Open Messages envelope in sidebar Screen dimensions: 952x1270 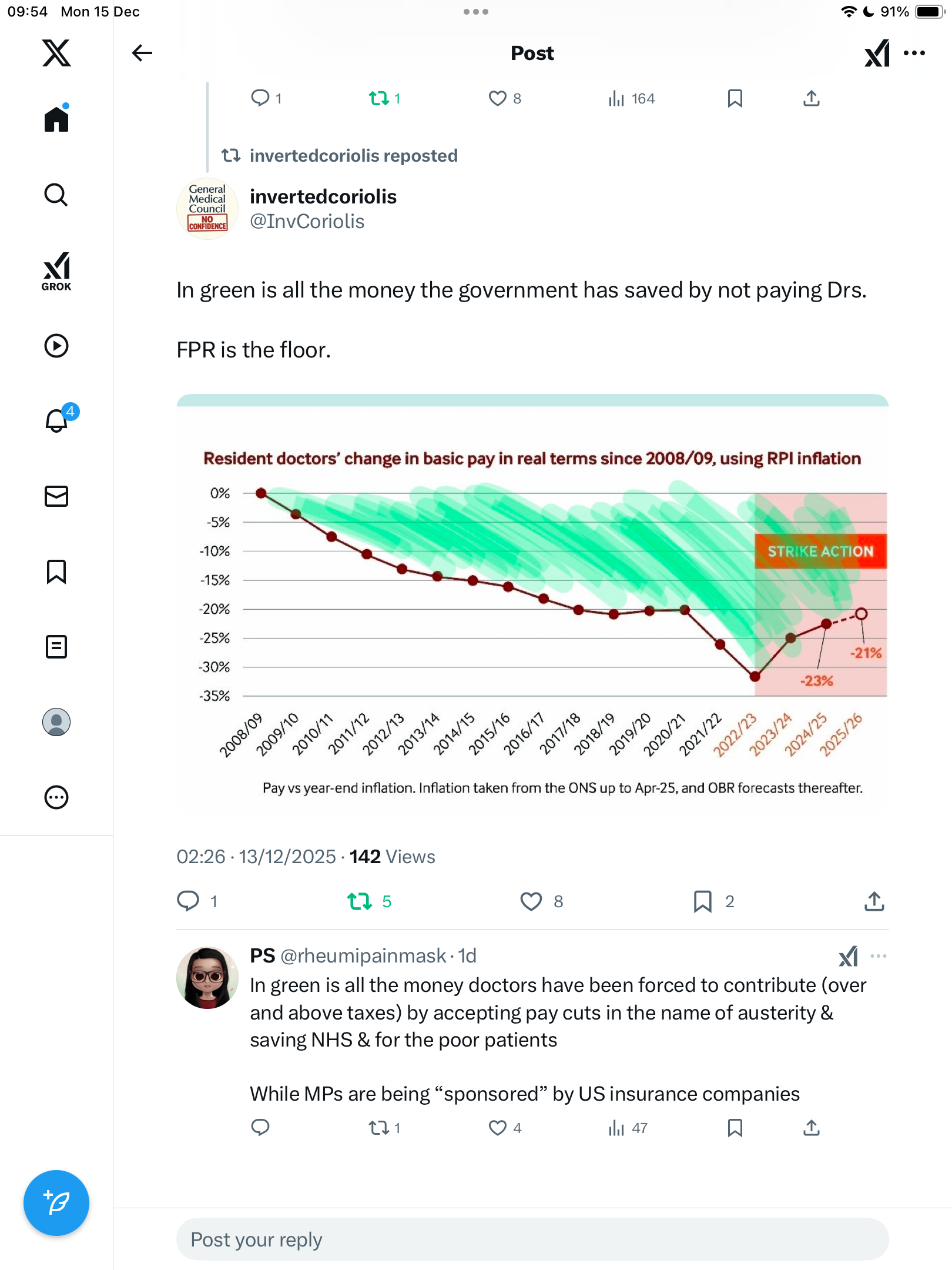click(56, 496)
